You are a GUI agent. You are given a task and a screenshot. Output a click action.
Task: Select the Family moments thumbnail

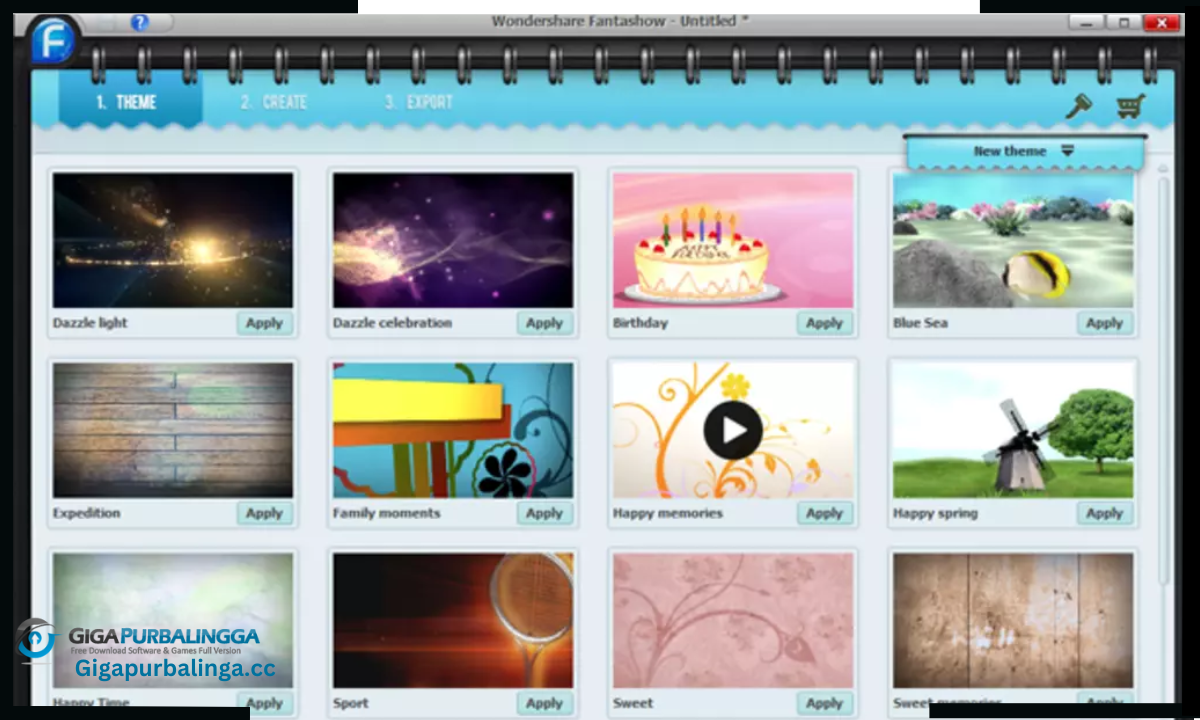453,430
